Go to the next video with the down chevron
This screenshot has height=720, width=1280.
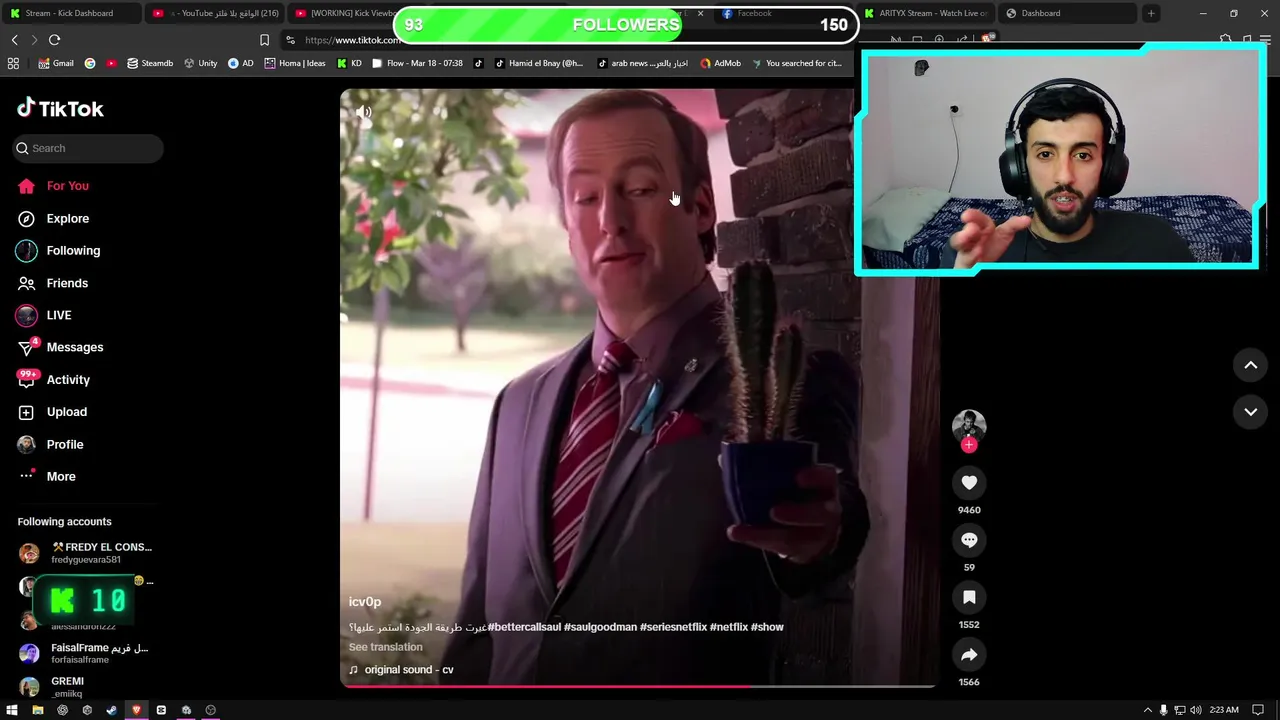(1250, 411)
